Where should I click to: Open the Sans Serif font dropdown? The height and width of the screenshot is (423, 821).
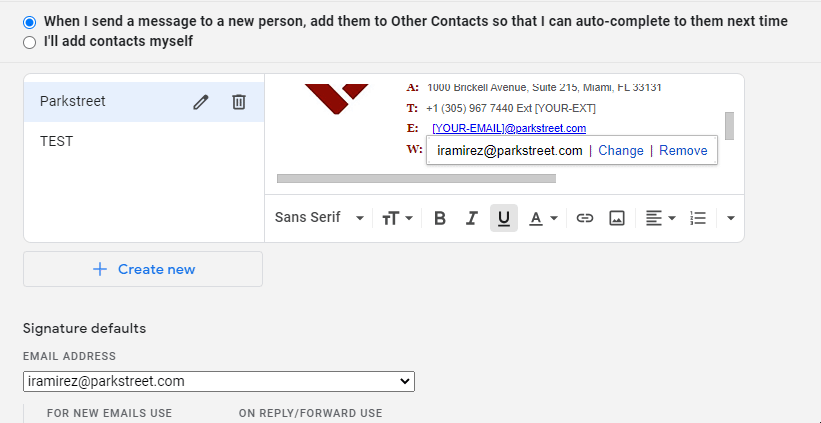[319, 218]
